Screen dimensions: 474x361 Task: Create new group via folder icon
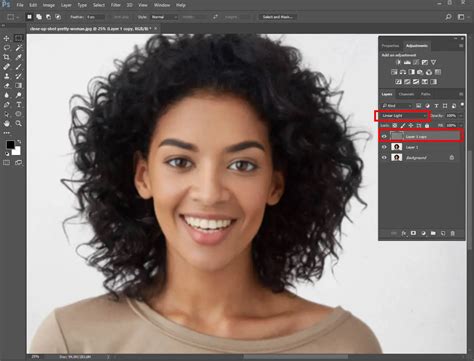433,233
